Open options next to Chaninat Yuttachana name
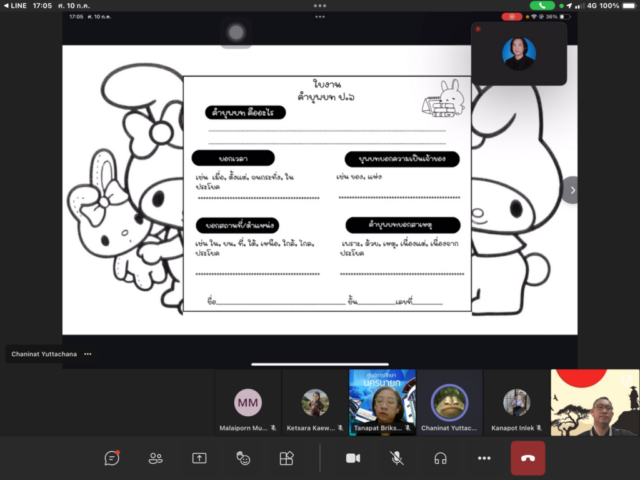This screenshot has height=480, width=640. point(88,354)
